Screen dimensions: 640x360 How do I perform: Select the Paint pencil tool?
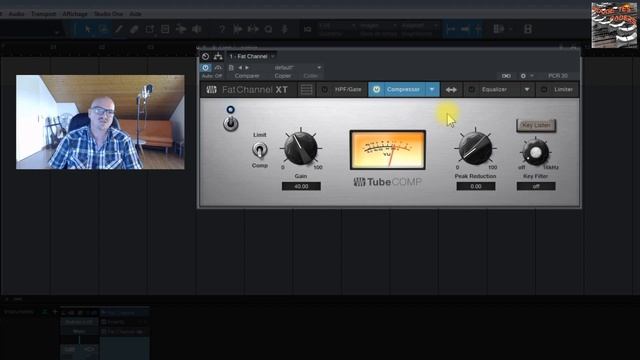(118, 29)
